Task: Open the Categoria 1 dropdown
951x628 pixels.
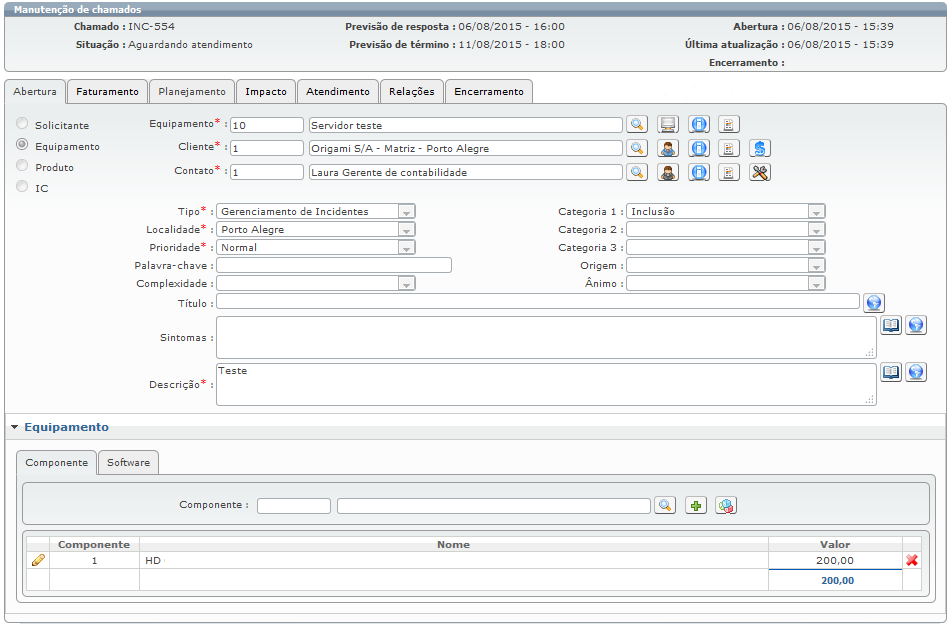Action: pyautogui.click(x=725, y=211)
